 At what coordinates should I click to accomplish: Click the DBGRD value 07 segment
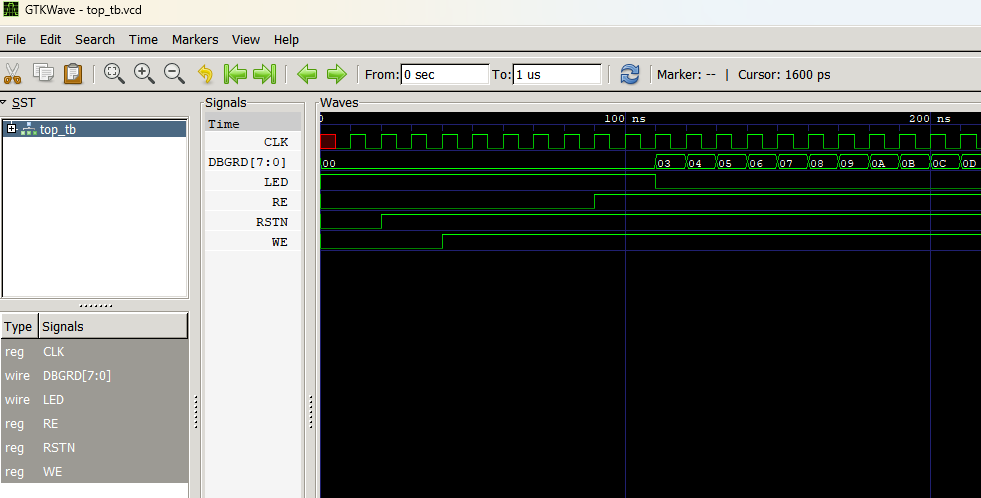tap(793, 163)
